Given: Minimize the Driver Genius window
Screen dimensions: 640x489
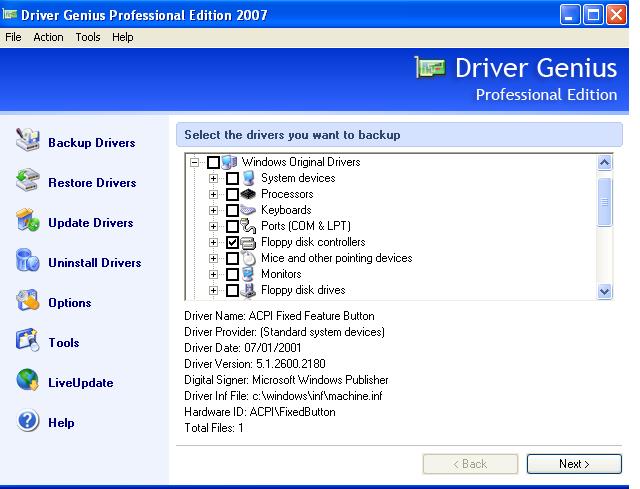Looking at the screenshot, I should 569,15.
